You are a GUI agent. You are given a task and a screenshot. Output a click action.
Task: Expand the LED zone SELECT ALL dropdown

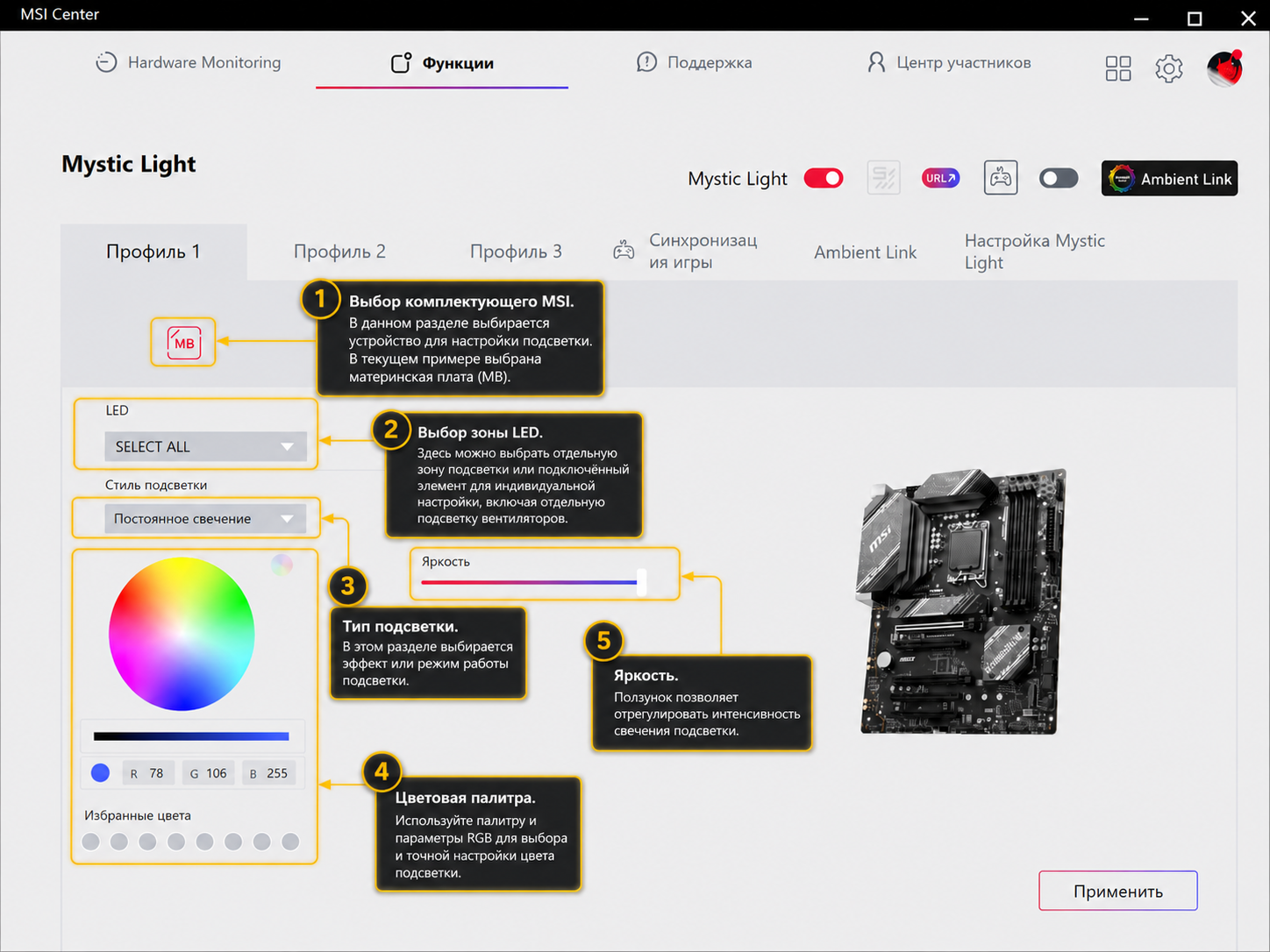click(x=205, y=447)
